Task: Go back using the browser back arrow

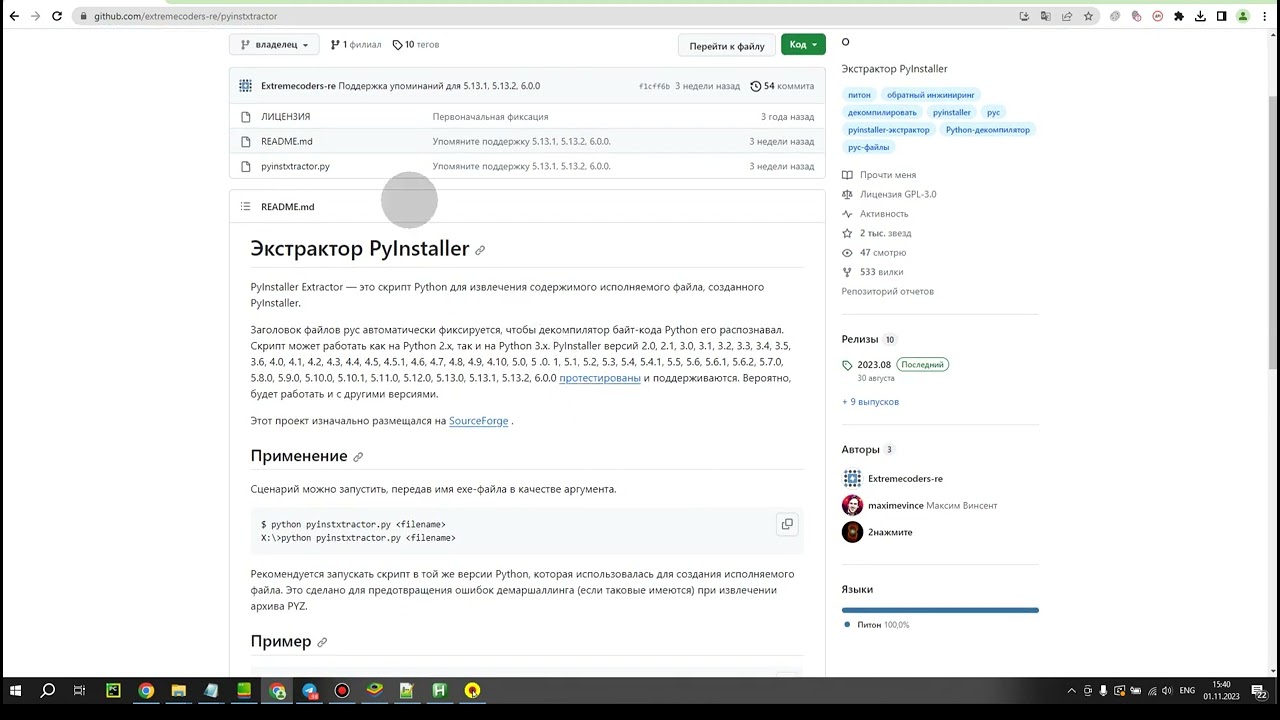Action: click(14, 16)
